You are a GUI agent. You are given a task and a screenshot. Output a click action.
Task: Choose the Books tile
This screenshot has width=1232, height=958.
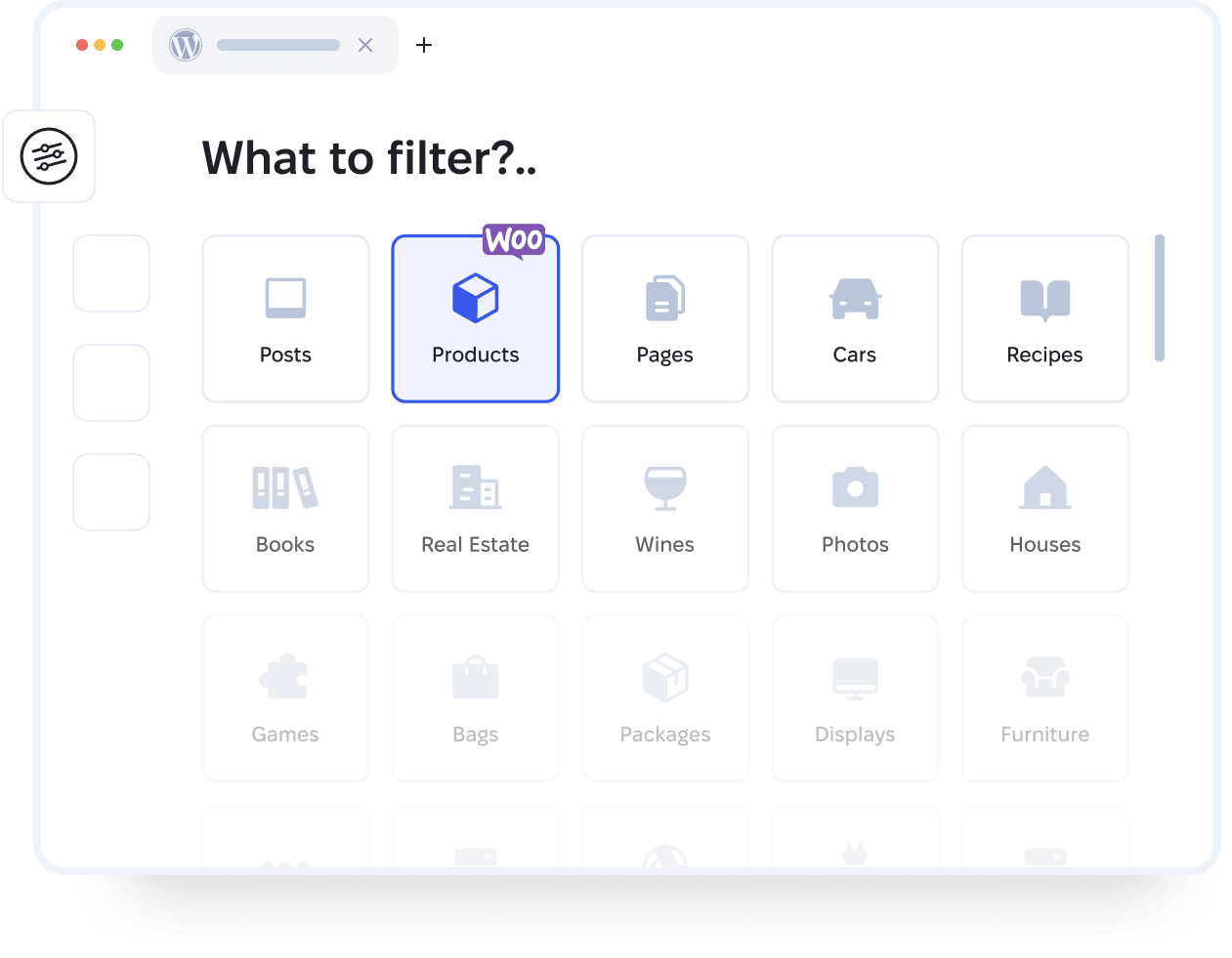(285, 508)
